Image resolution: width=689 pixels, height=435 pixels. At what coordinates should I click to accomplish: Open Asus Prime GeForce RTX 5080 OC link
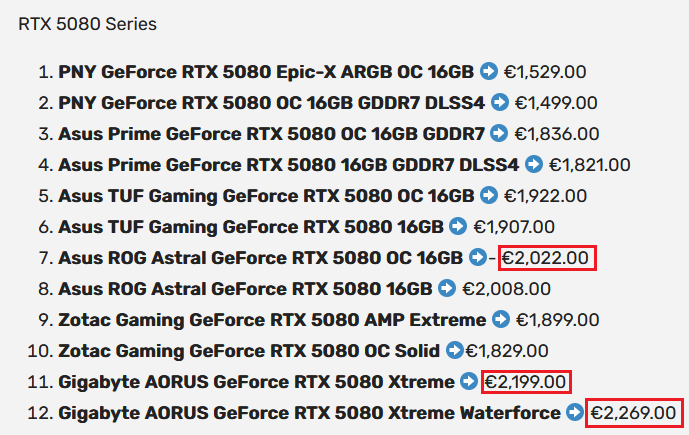pos(271,134)
